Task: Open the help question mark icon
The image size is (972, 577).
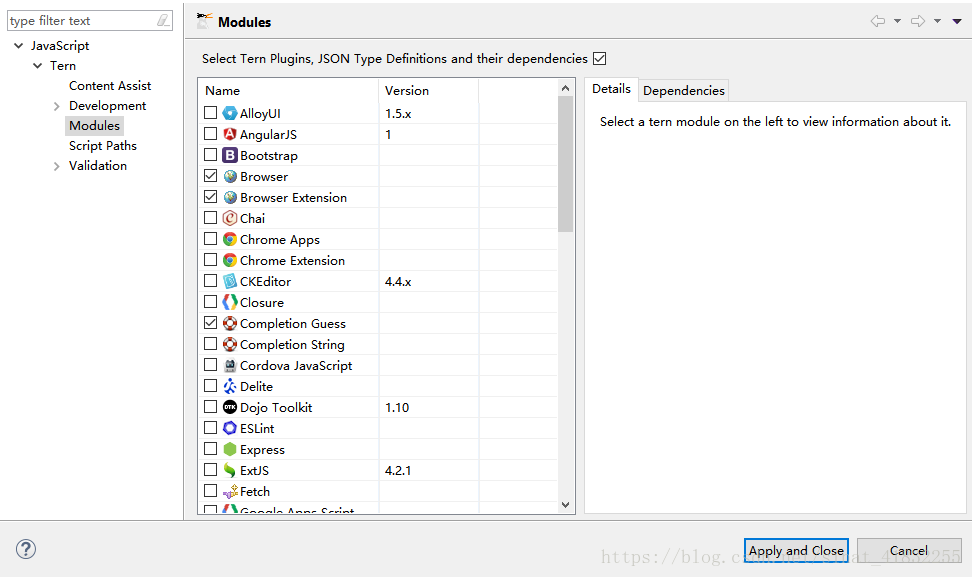Action: (26, 549)
